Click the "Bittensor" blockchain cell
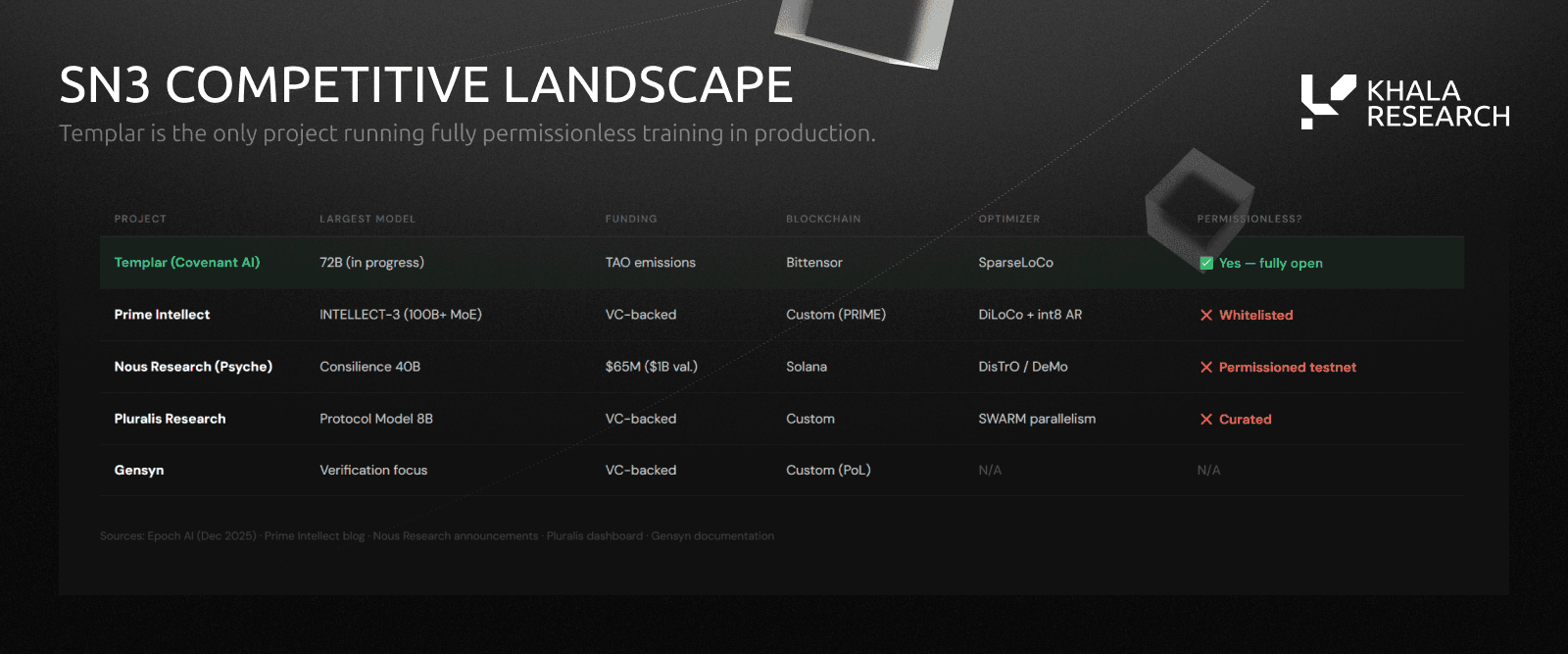 [x=814, y=262]
